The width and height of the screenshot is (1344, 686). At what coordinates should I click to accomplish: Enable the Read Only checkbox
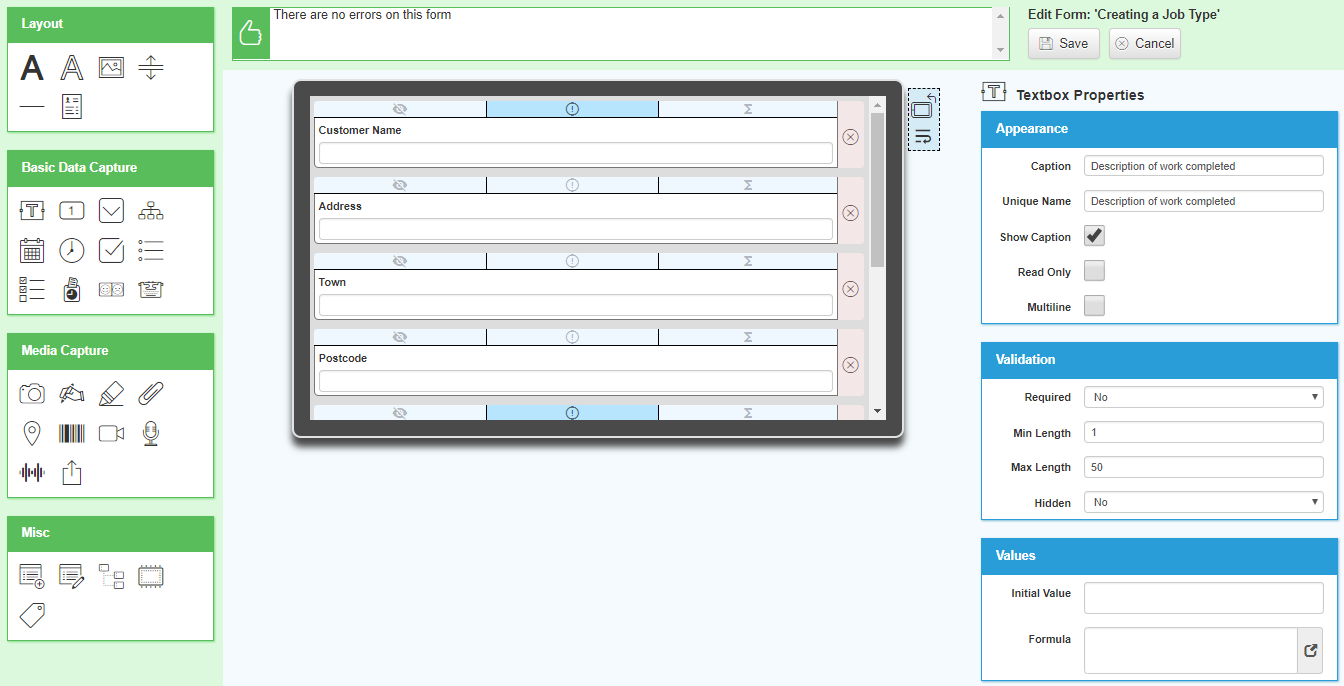(1094, 272)
